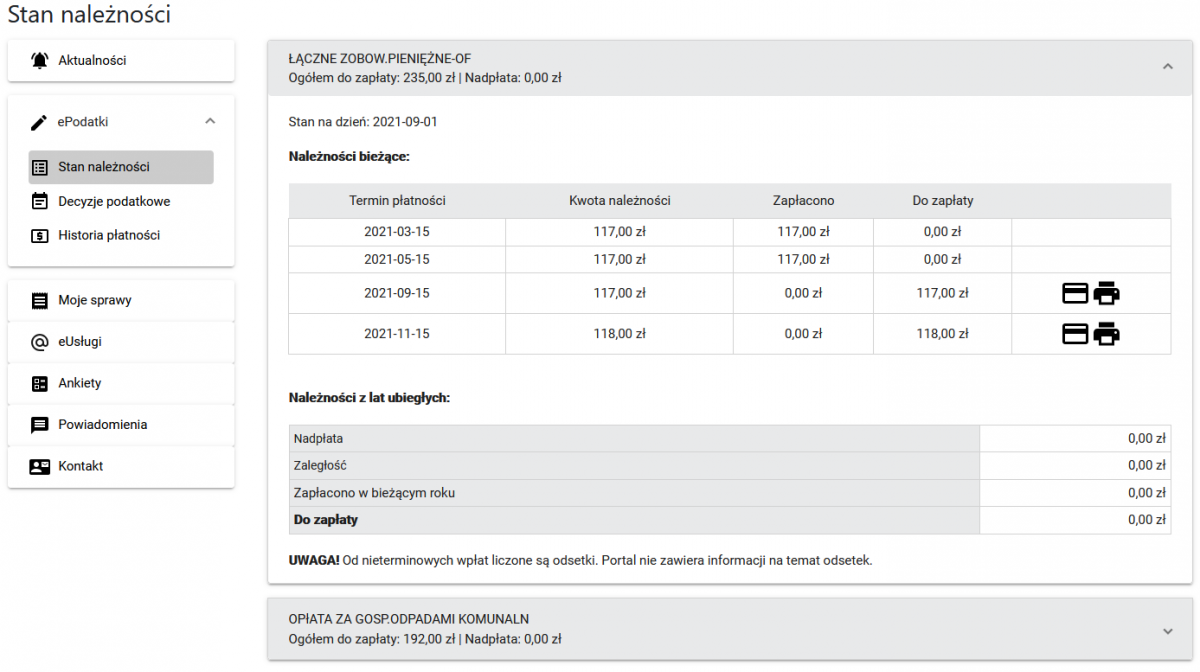Print the 2021-11-15 installment using printer icon

1106,334
